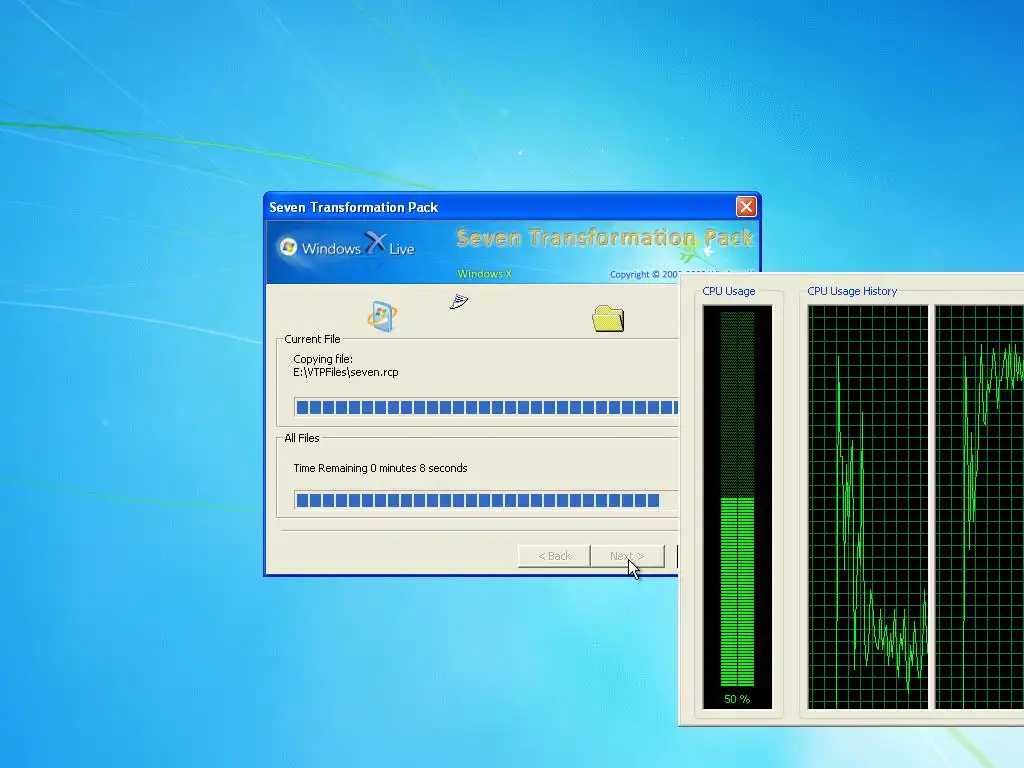Screen dimensions: 1024x768
Task: Click the 'CPU Usage' group label
Action: coord(729,291)
